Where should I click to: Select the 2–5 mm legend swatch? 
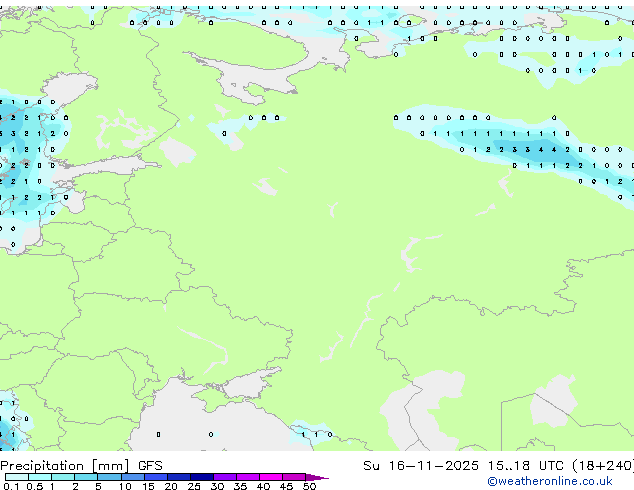point(86,477)
